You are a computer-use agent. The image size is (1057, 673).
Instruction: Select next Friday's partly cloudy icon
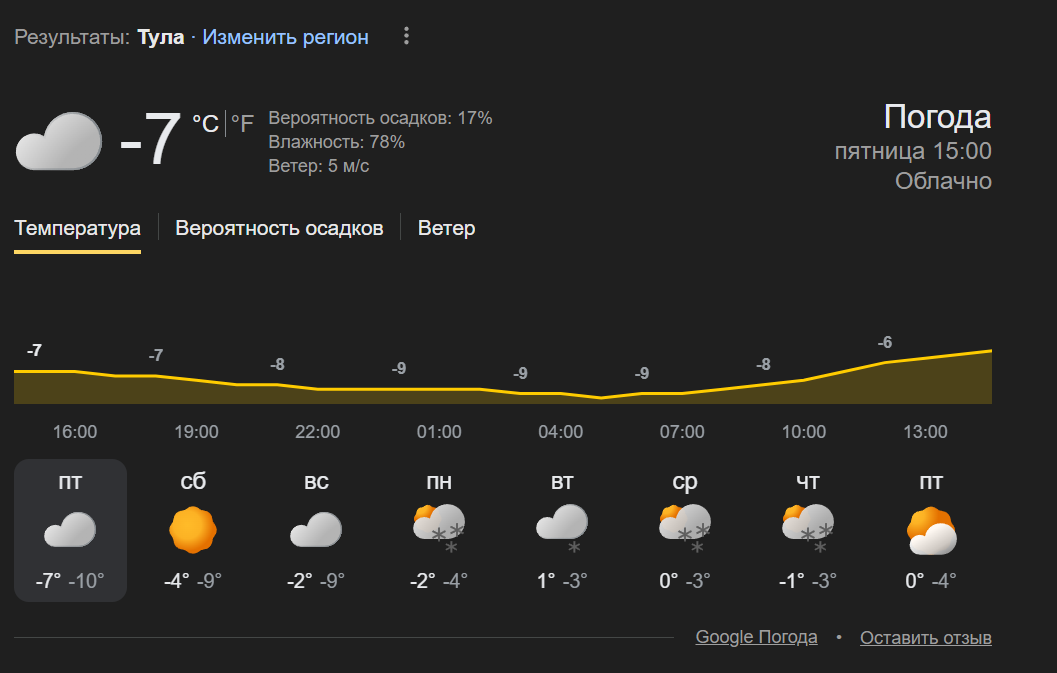click(931, 530)
